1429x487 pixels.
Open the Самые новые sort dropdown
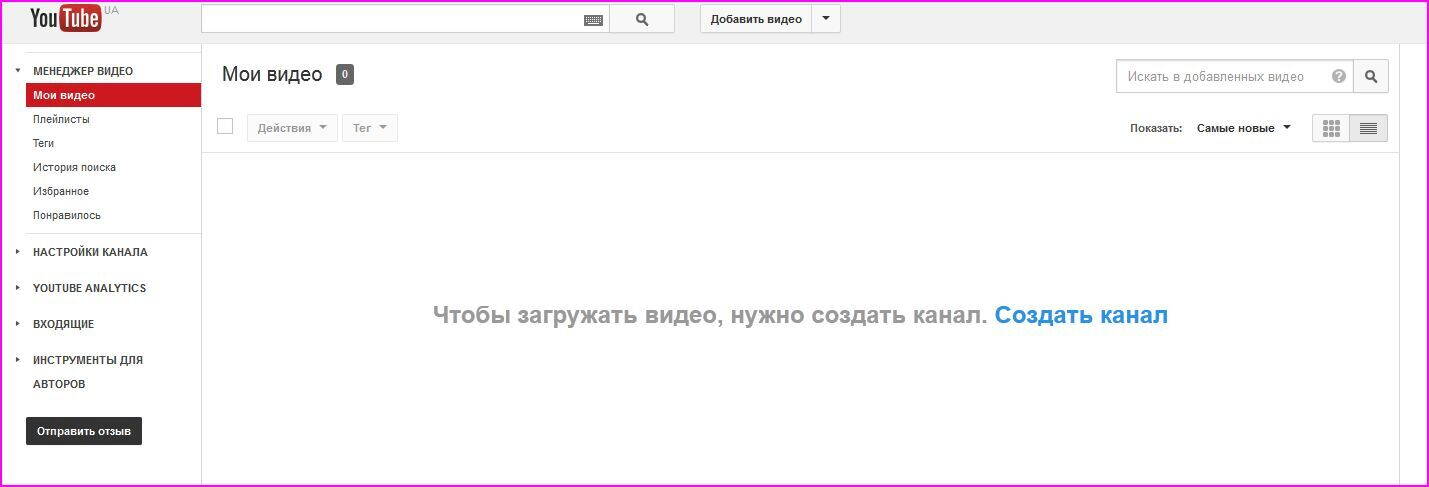click(1243, 128)
